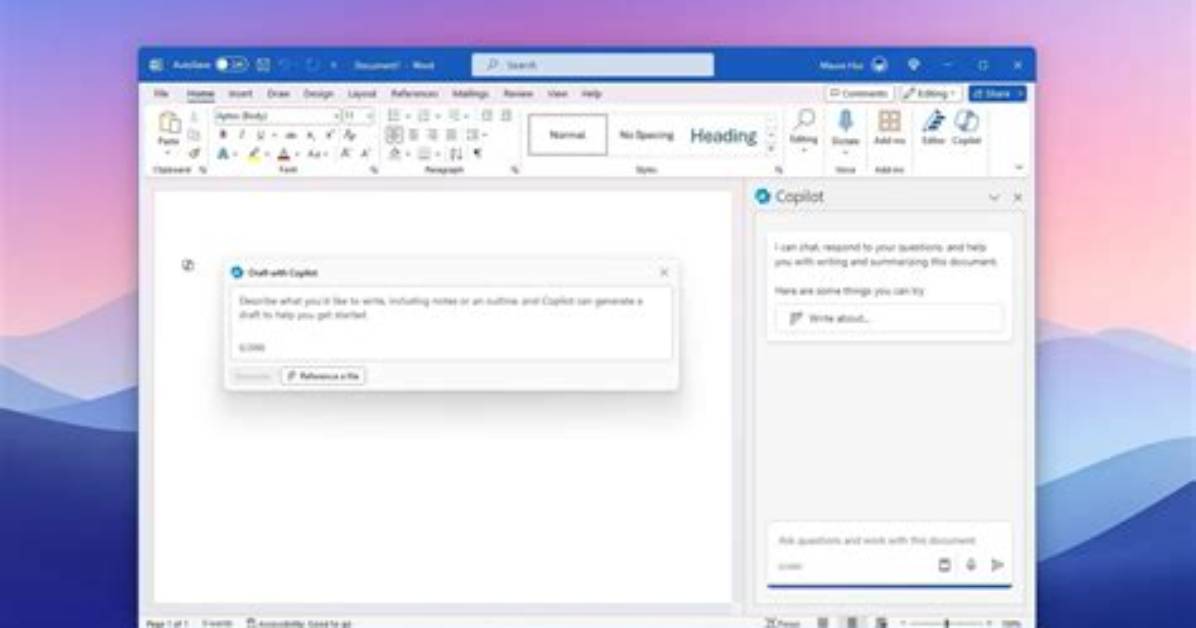Open the font name dropdown
Viewport: 1196px width, 628px height.
tap(336, 116)
